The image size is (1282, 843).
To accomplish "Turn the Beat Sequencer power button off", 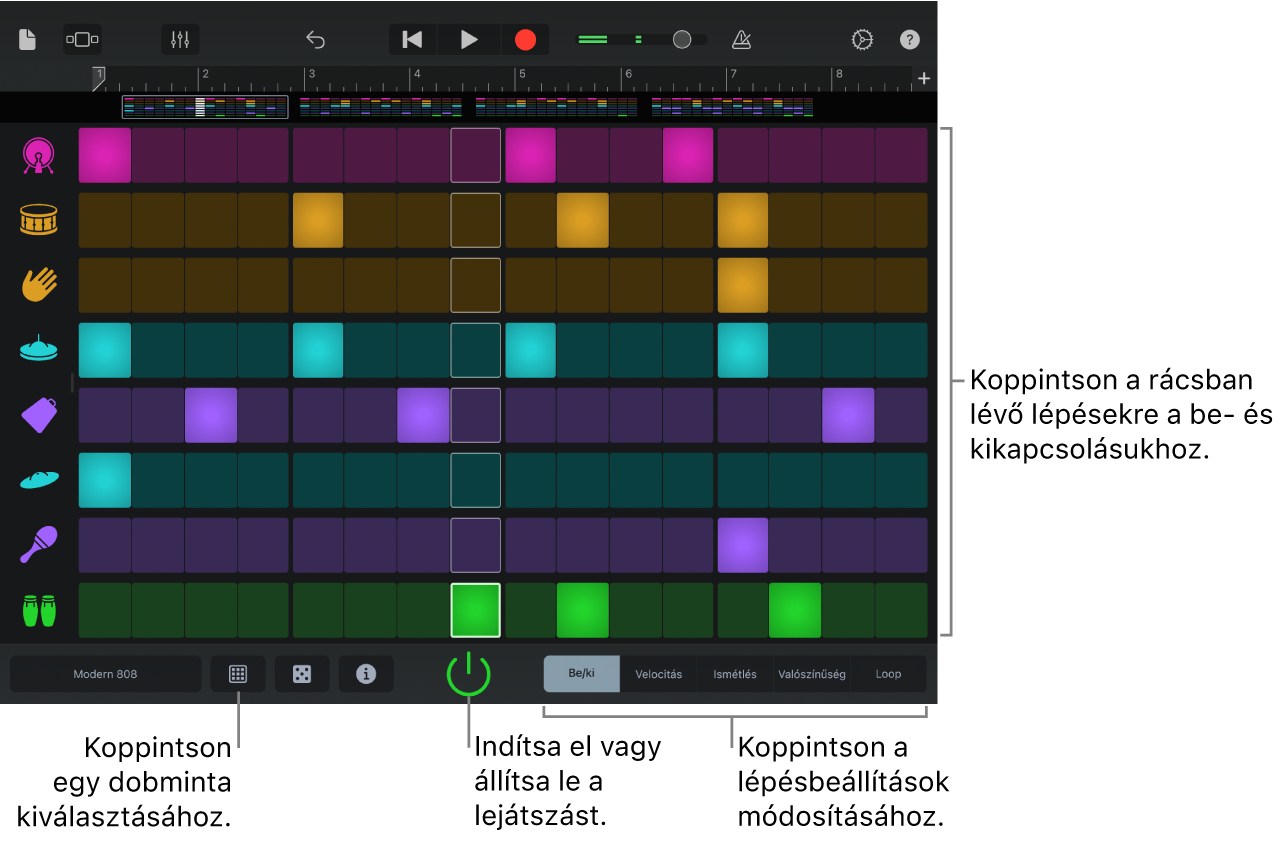I will pyautogui.click(x=468, y=674).
